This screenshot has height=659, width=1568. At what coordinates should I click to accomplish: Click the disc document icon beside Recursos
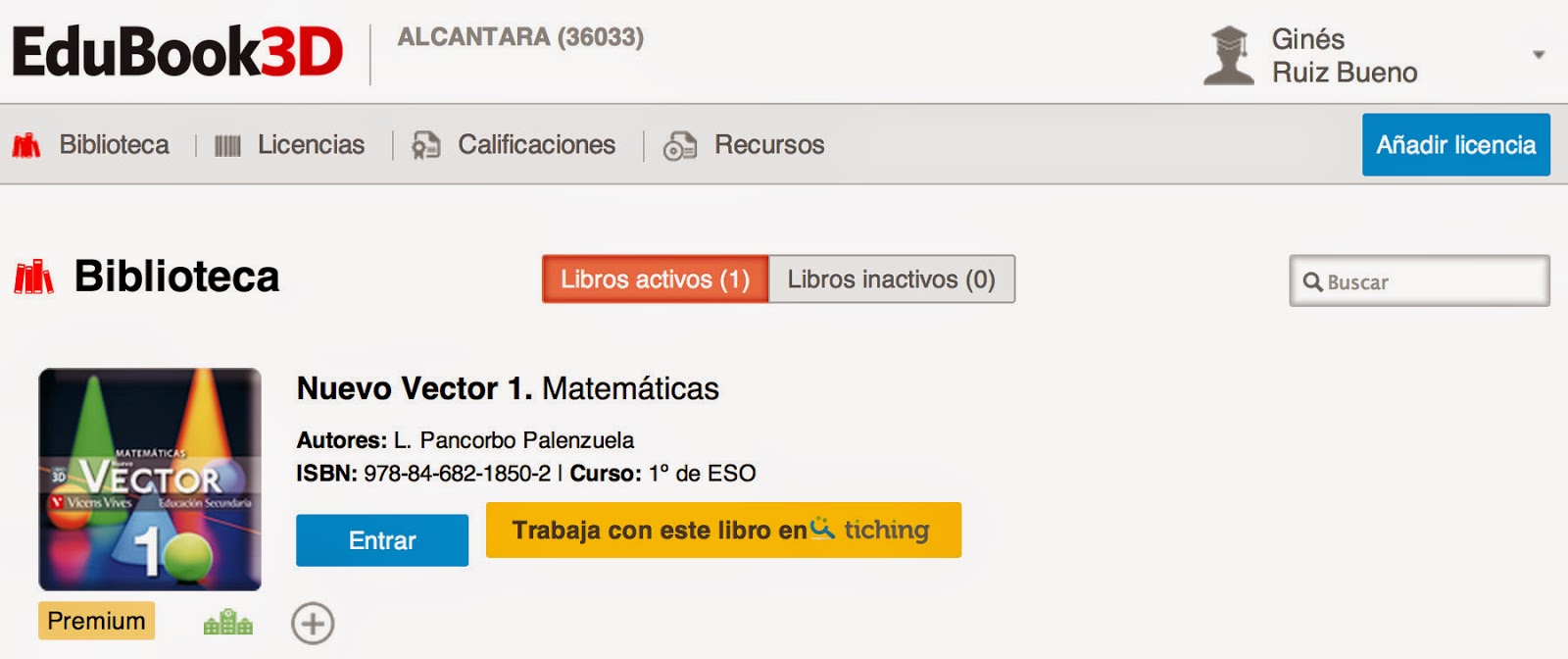click(x=679, y=145)
